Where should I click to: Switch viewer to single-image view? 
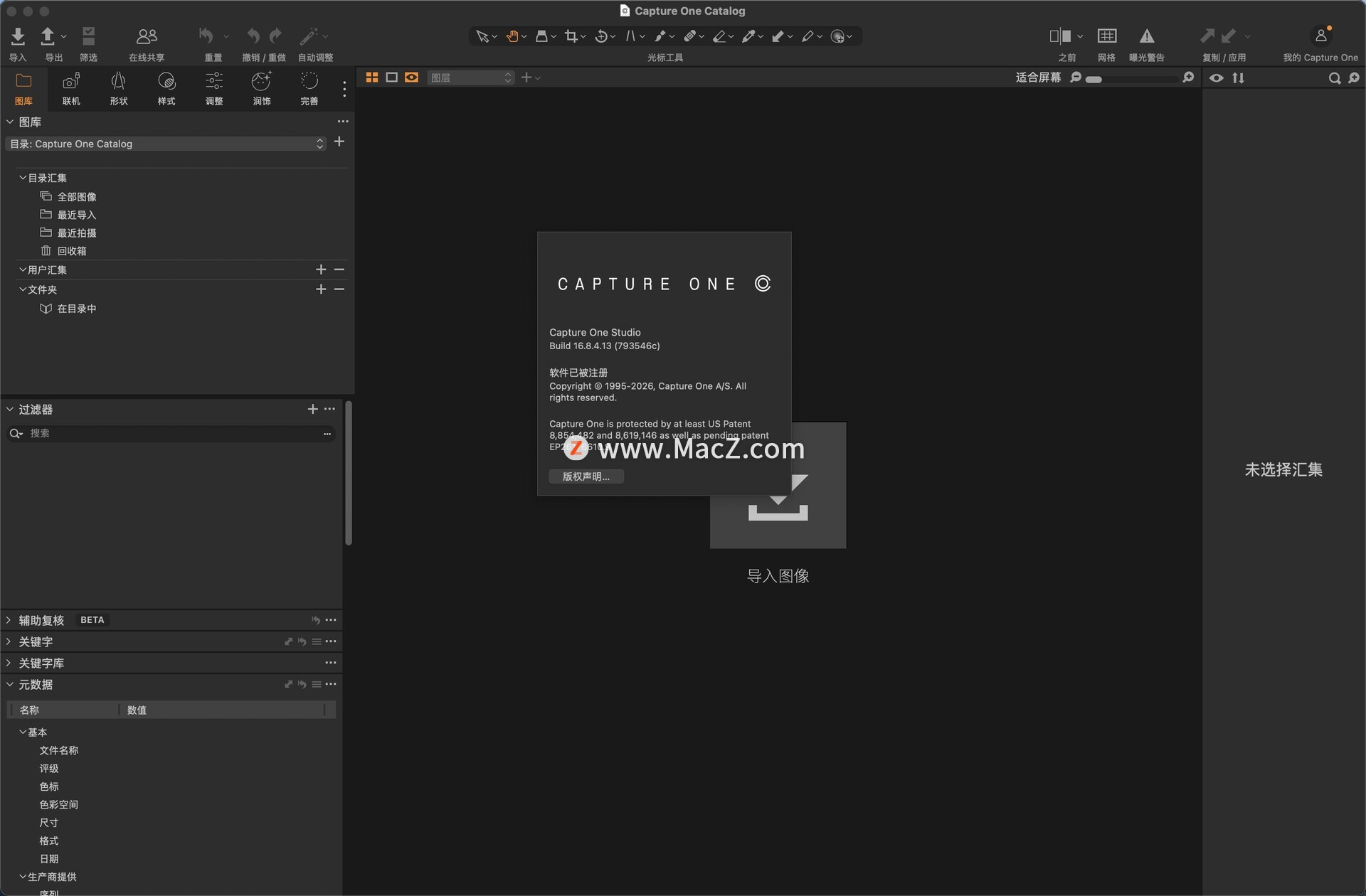point(391,78)
